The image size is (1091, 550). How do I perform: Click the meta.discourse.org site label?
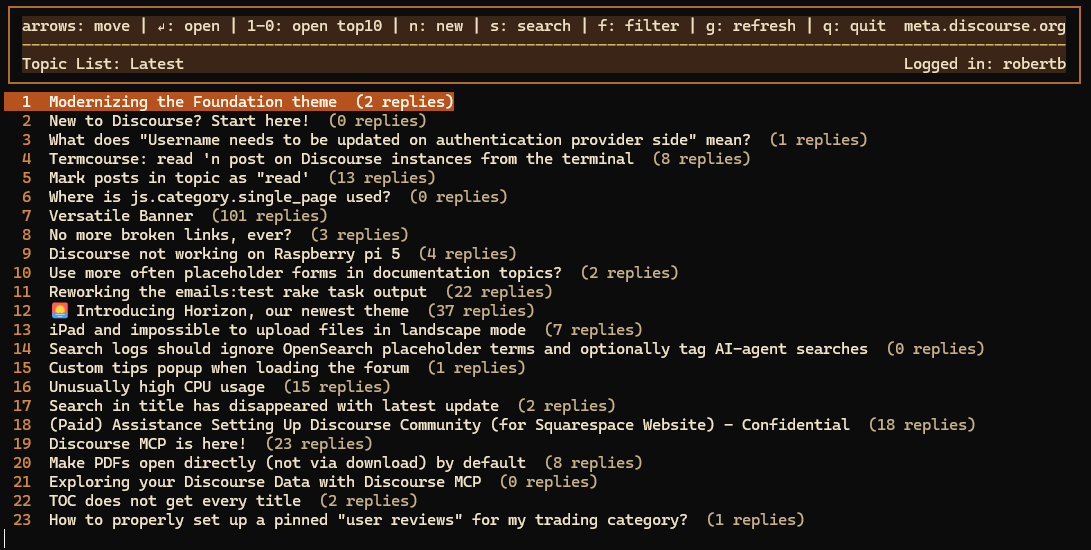[x=985, y=26]
